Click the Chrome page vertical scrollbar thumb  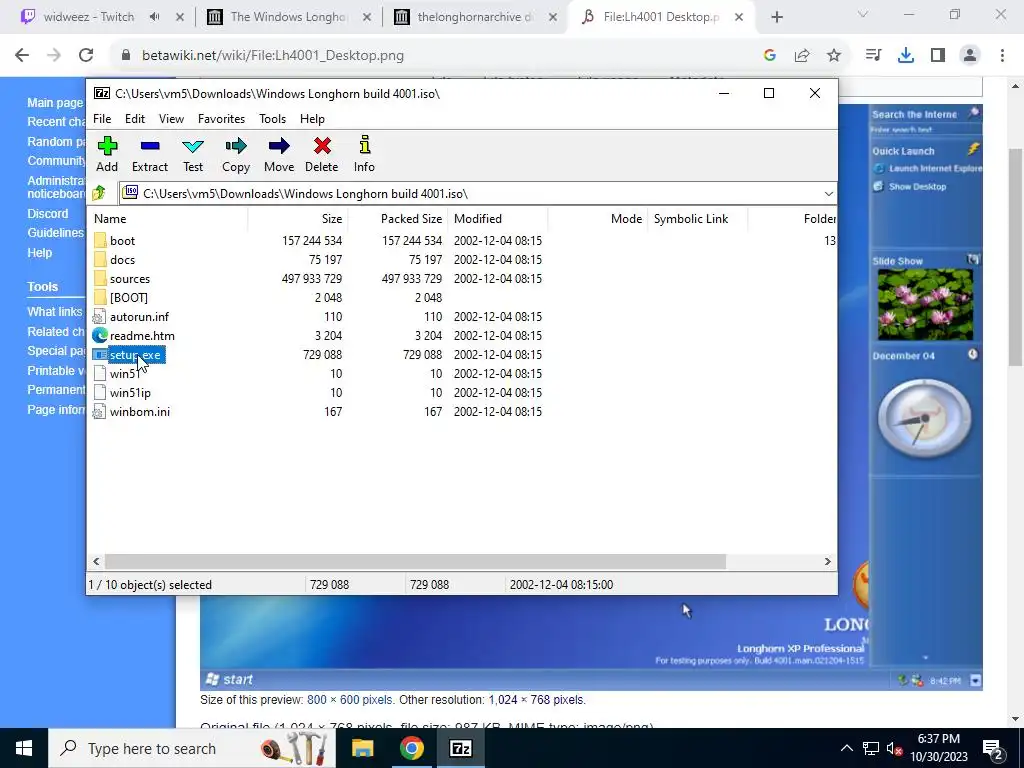pos(1016,257)
